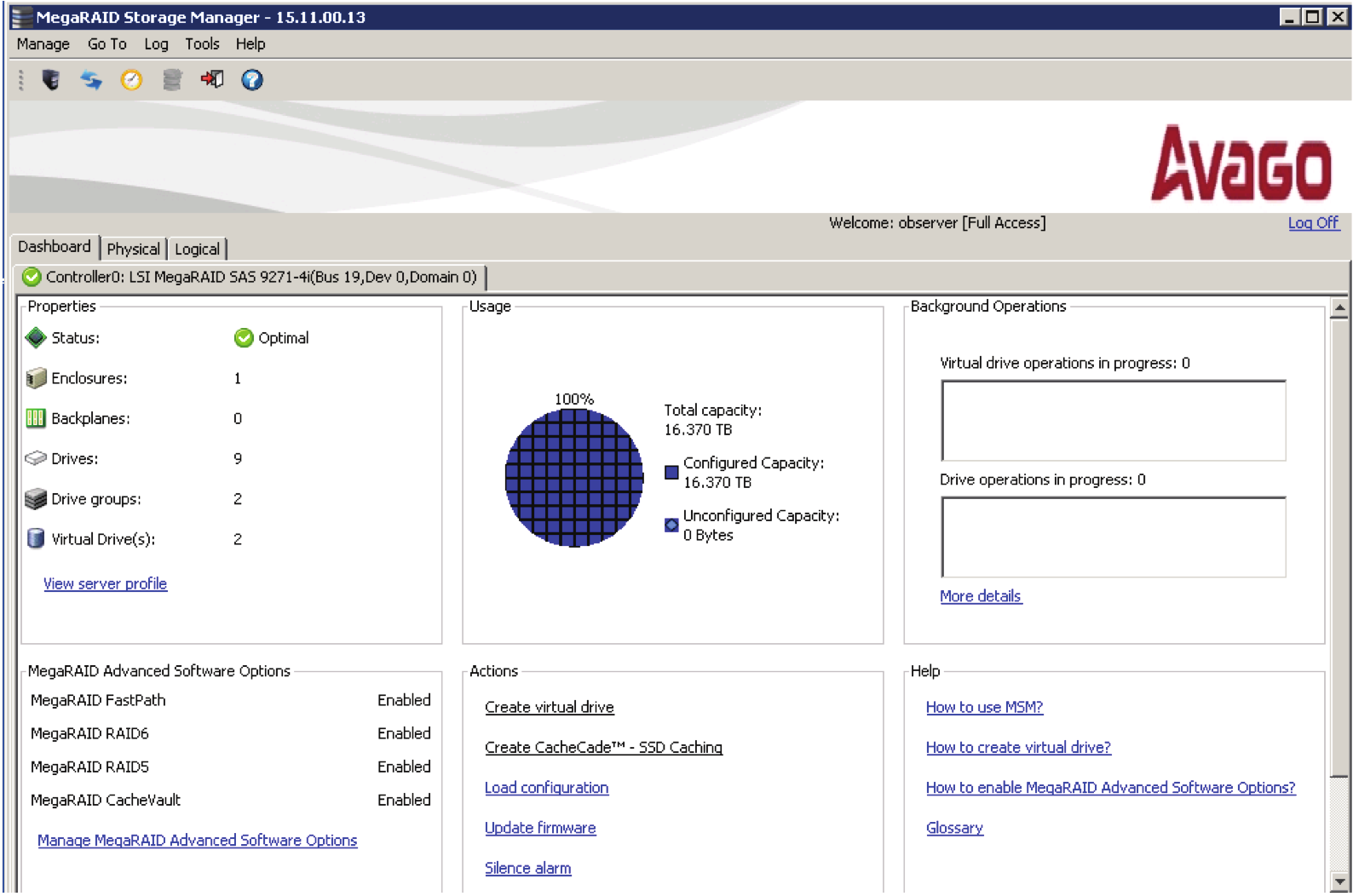Screen dimensions: 1353x896
Task: Click Enabled value beside MegaRAID CacheVault
Action: [404, 801]
